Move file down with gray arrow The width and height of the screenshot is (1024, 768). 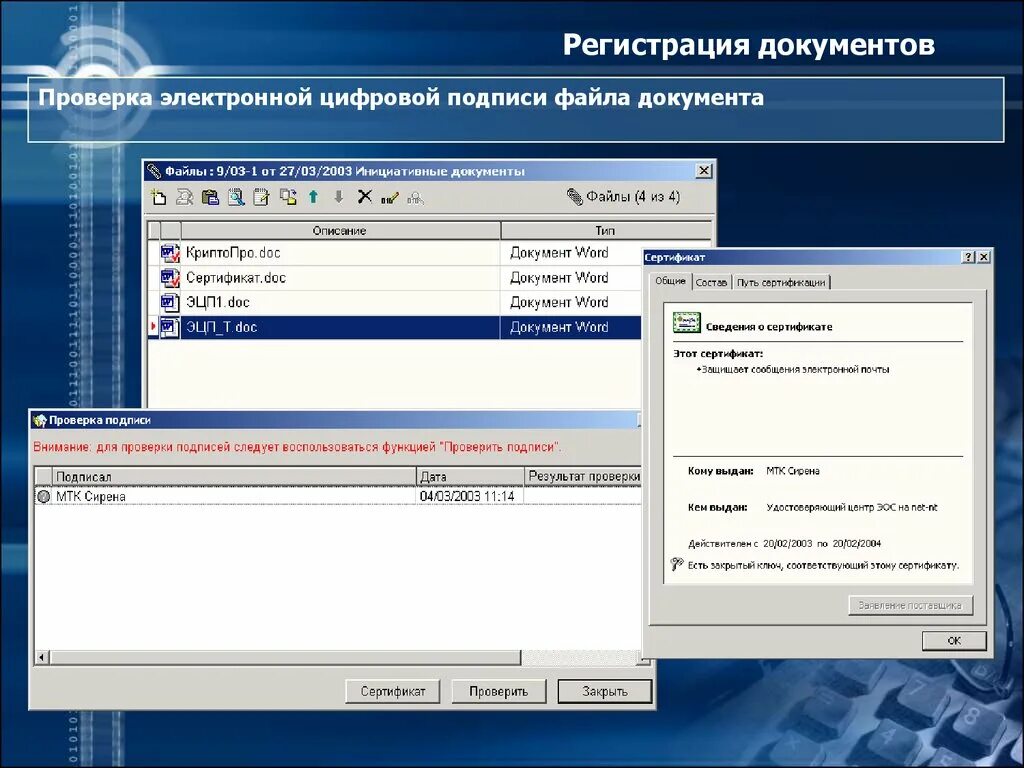click(x=338, y=197)
